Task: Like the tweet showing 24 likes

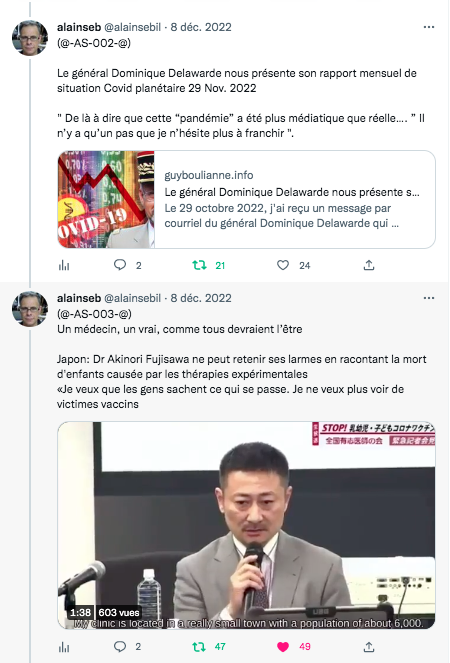Action: (x=283, y=265)
